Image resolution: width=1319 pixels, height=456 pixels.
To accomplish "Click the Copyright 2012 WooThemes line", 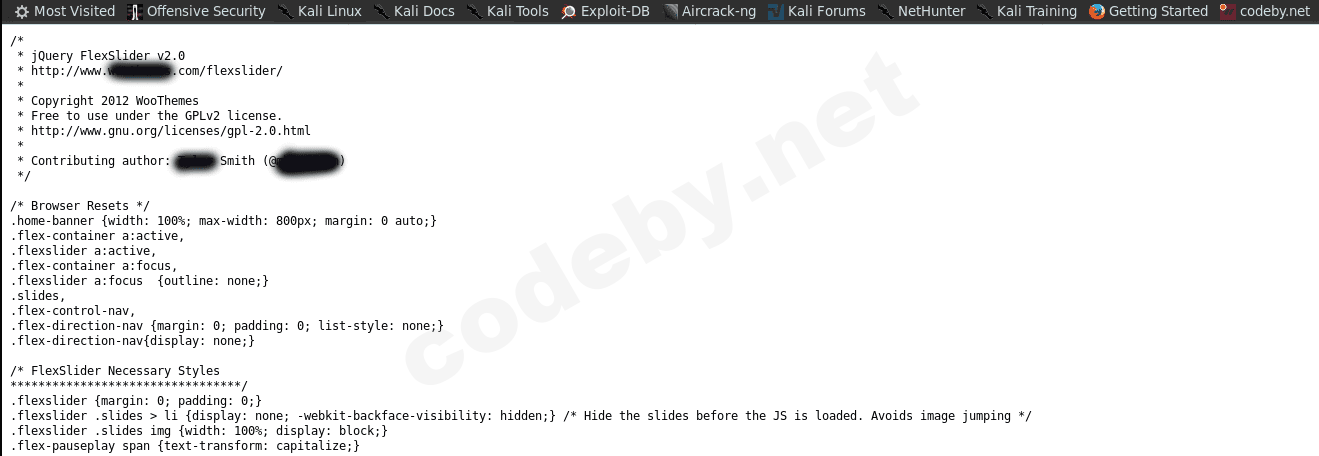I will [x=115, y=101].
